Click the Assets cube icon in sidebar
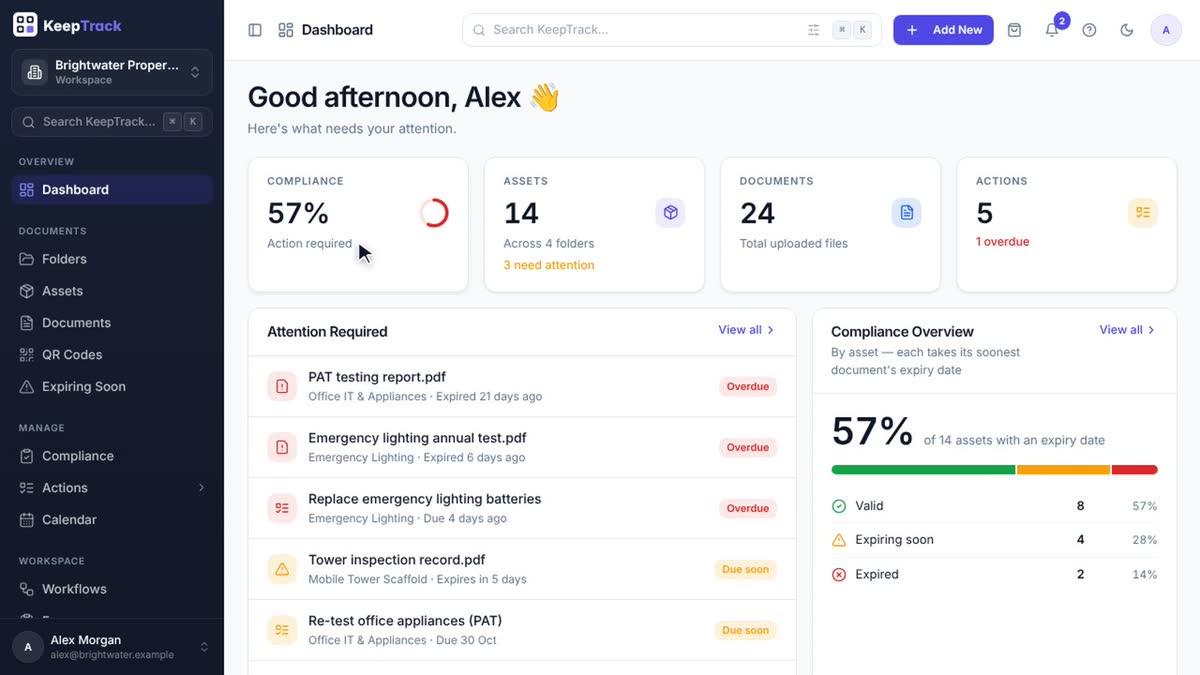This screenshot has height=675, width=1200. pos(27,291)
